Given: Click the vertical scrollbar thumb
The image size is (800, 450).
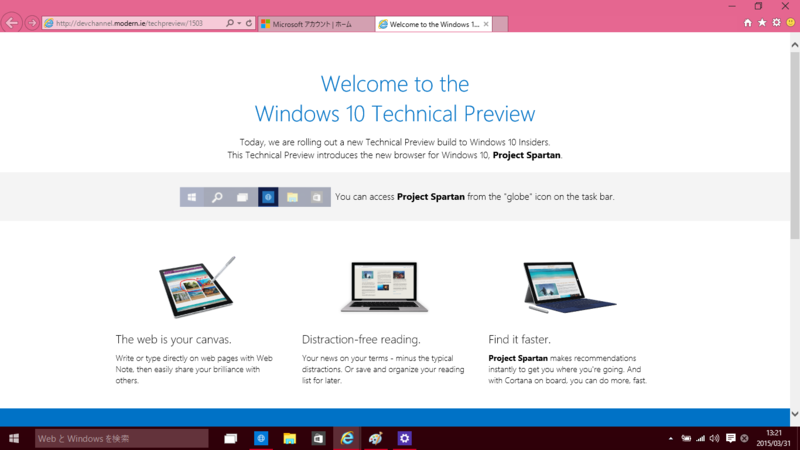Looking at the screenshot, I should [795, 145].
